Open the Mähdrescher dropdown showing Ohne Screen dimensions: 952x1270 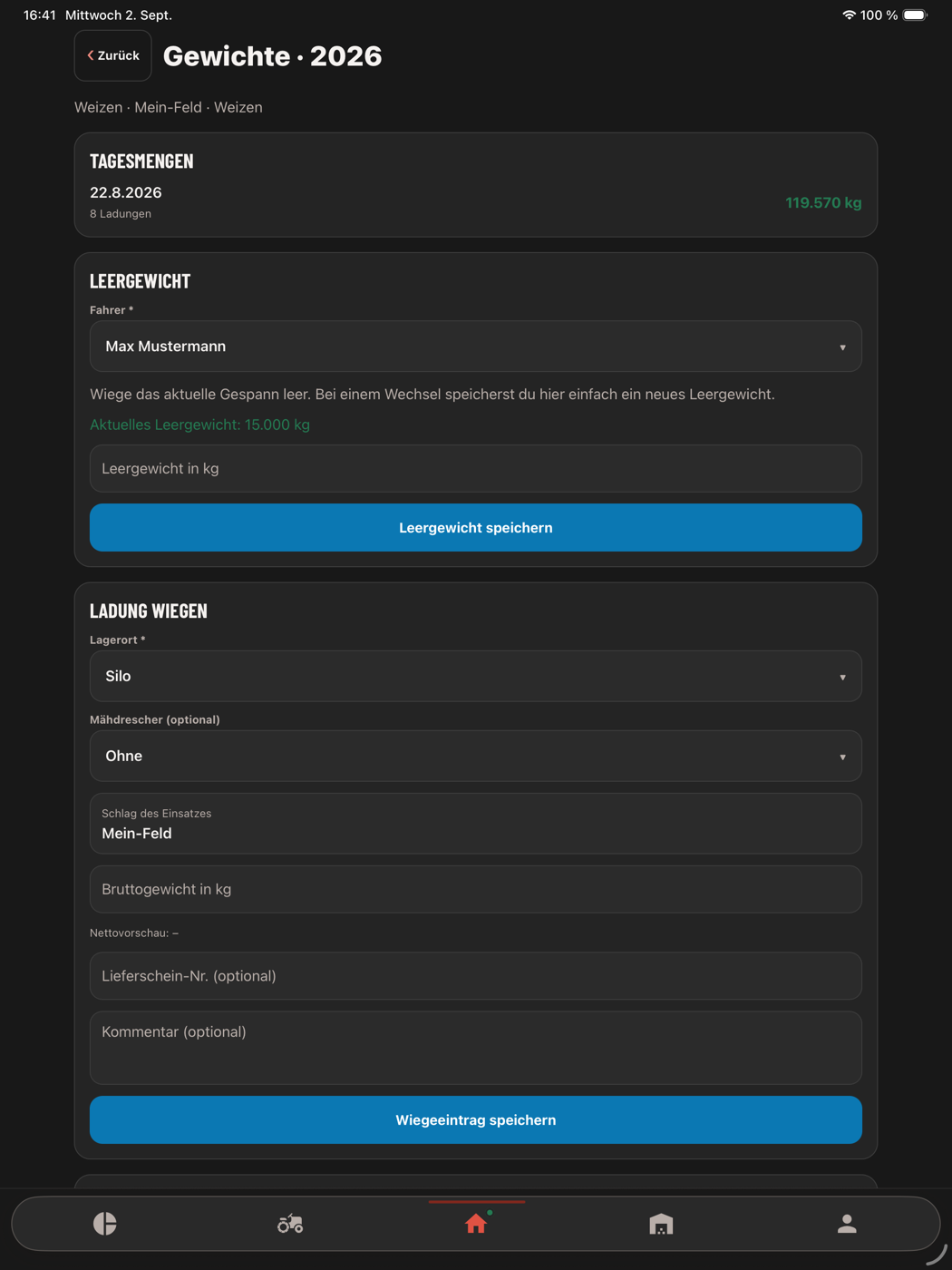476,756
